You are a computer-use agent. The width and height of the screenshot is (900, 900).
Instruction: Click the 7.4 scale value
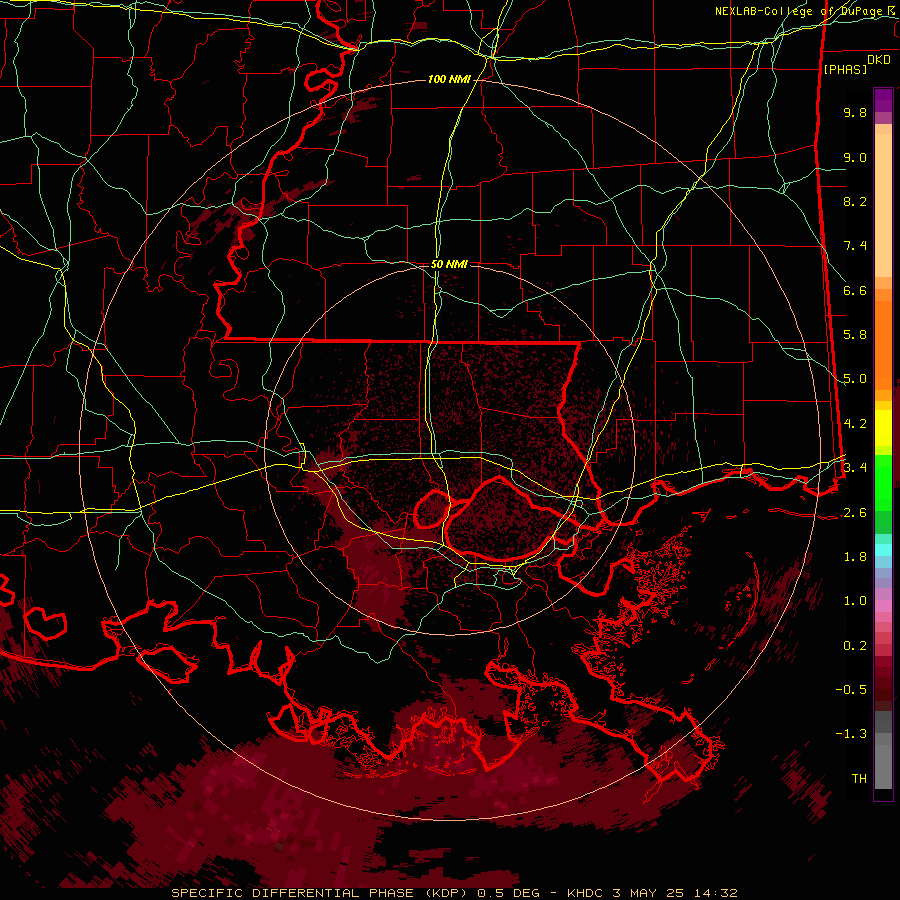pyautogui.click(x=855, y=246)
